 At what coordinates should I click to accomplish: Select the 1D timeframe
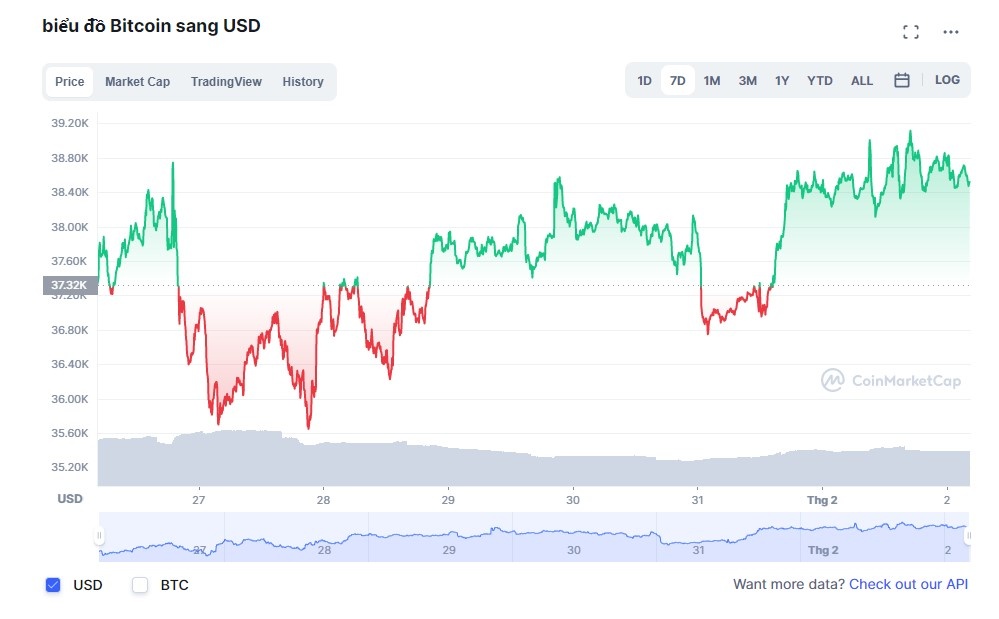[x=644, y=80]
